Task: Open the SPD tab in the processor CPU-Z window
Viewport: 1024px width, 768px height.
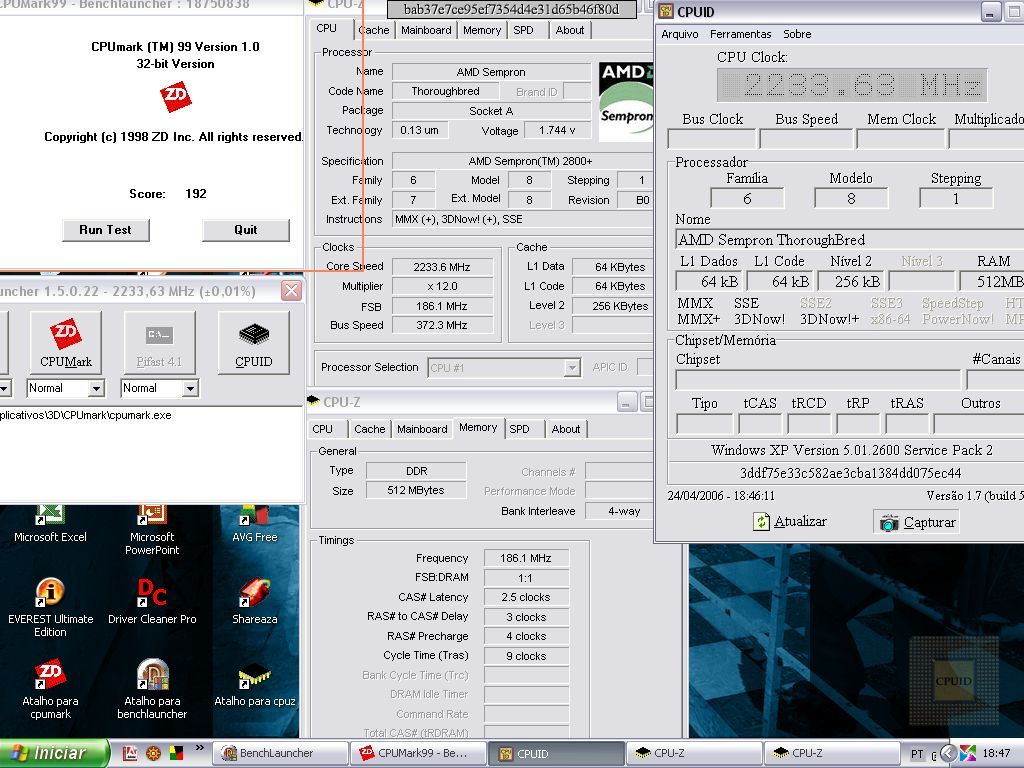Action: 524,30
